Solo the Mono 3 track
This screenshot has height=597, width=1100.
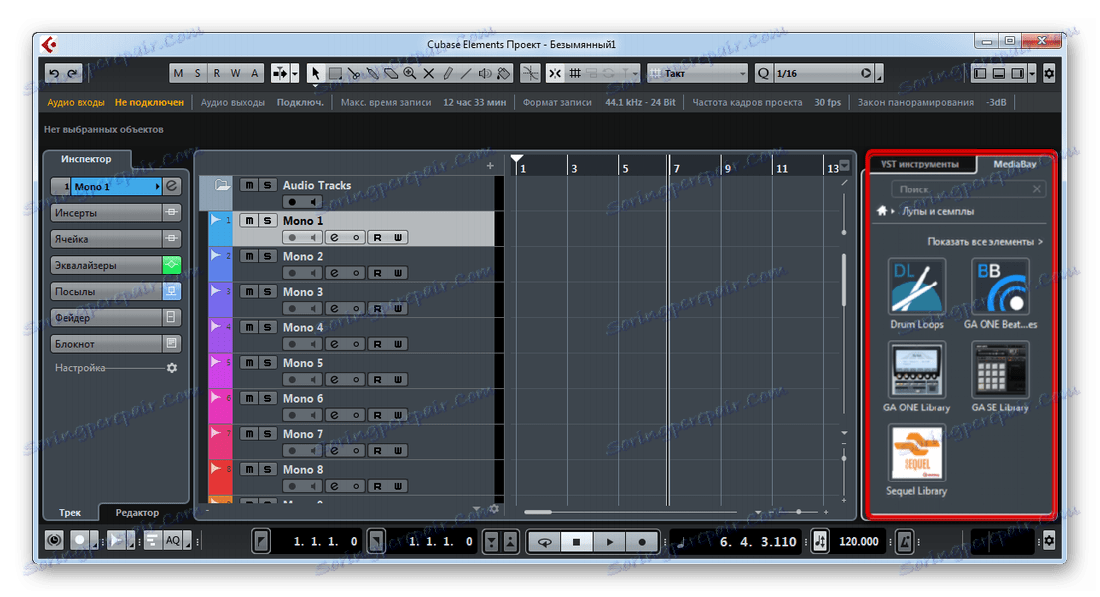pyautogui.click(x=267, y=291)
